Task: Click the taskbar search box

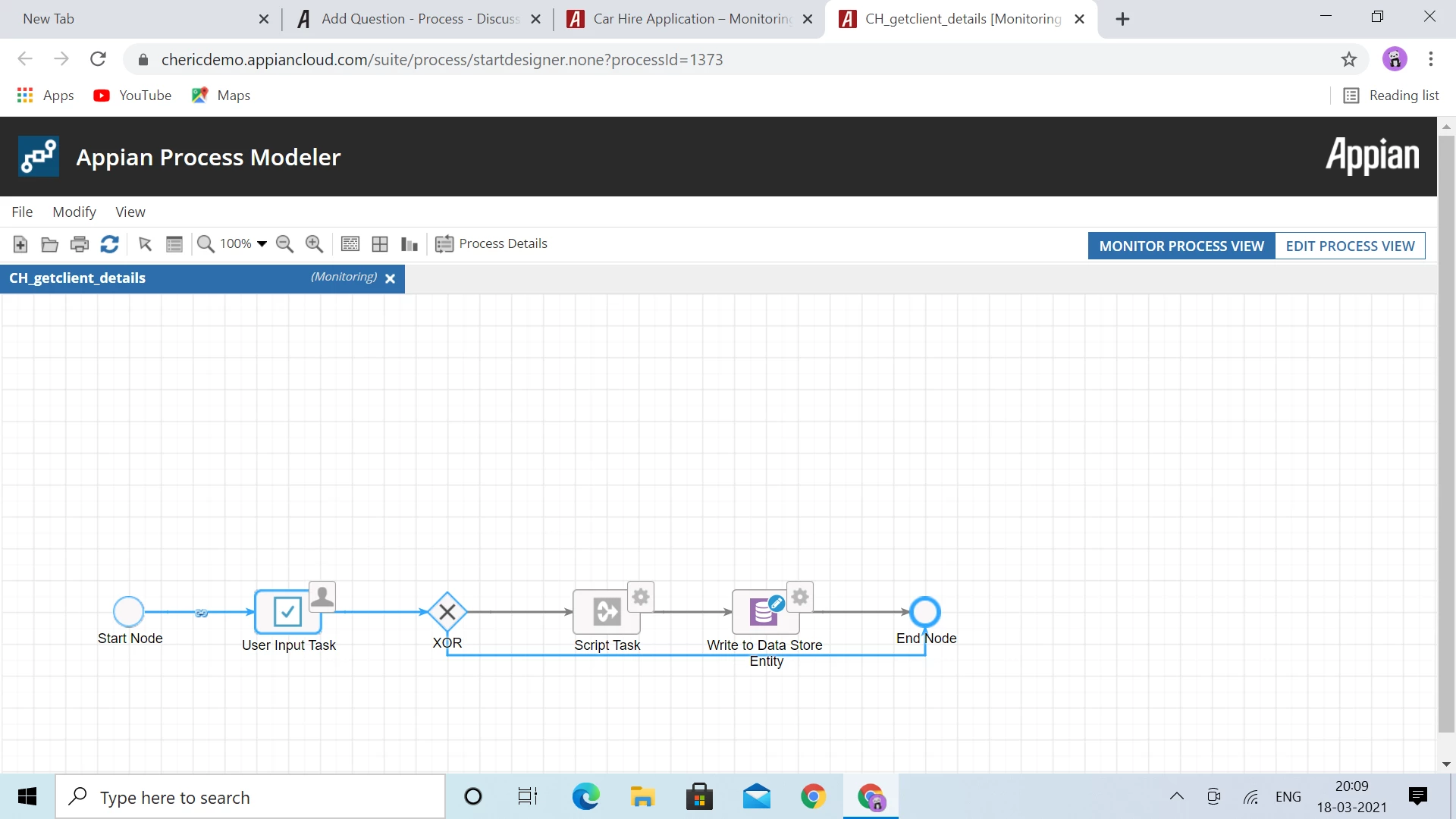Action: click(250, 797)
